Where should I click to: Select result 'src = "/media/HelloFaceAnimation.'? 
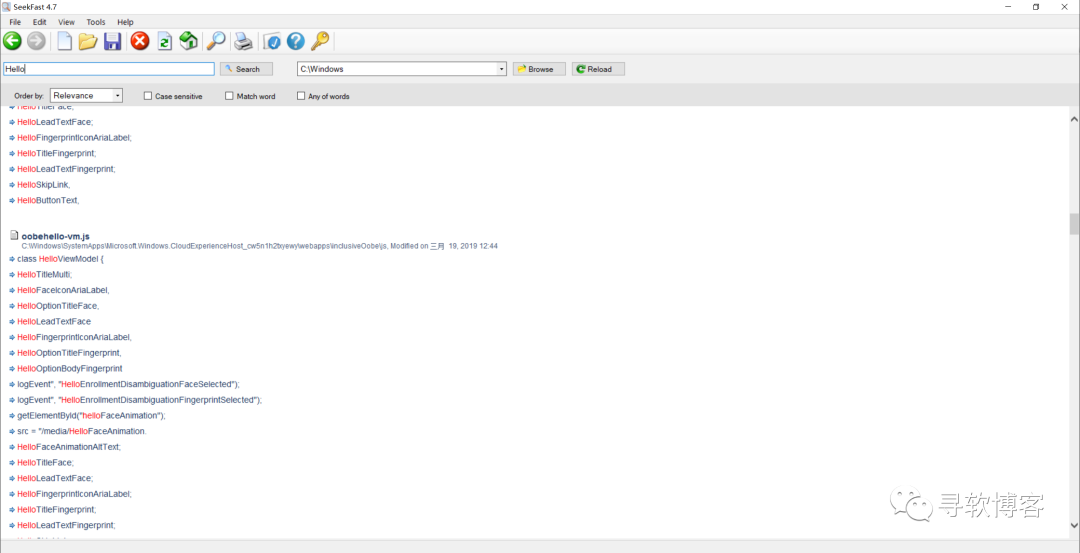(82, 431)
